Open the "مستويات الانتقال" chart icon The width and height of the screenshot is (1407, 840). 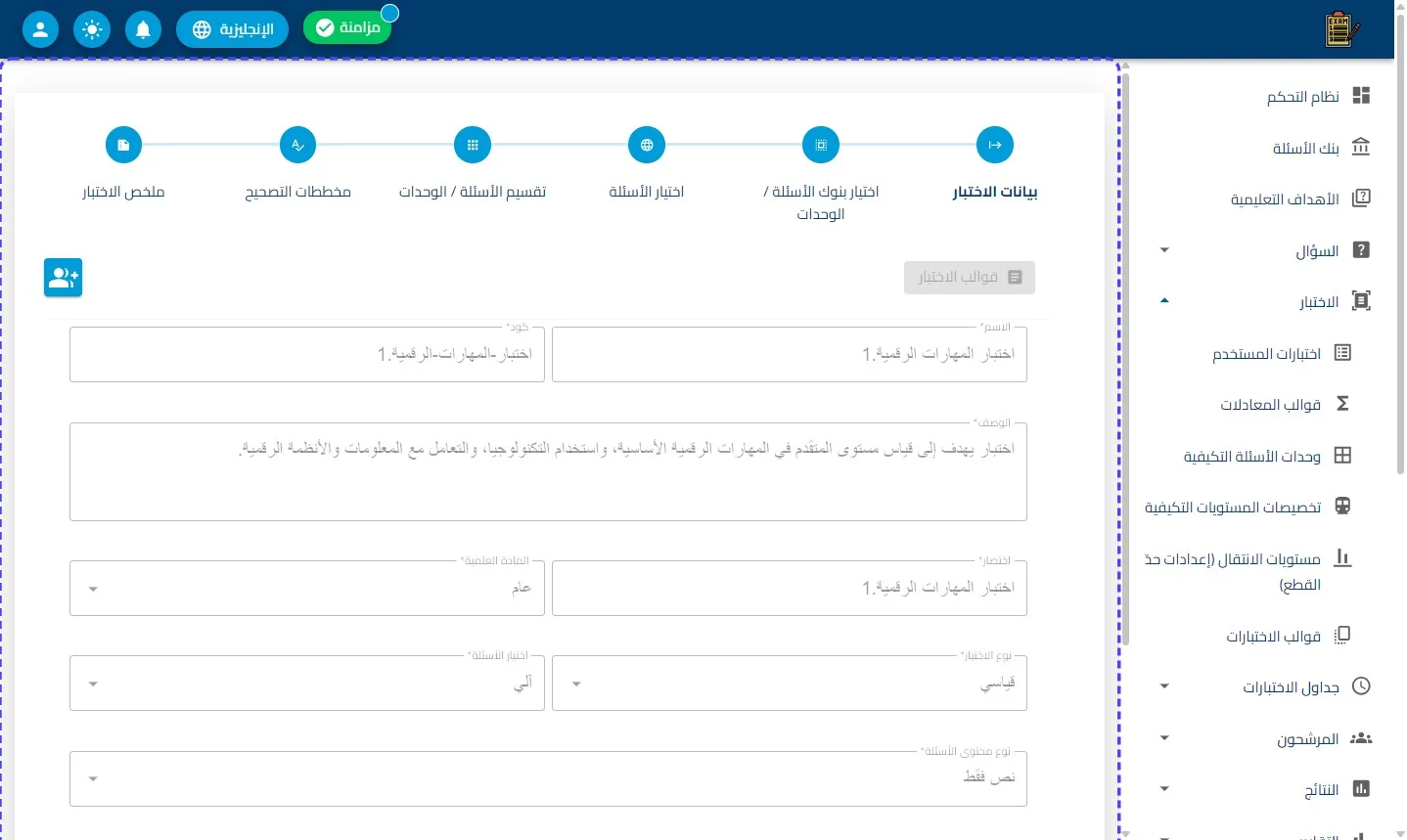point(1342,558)
